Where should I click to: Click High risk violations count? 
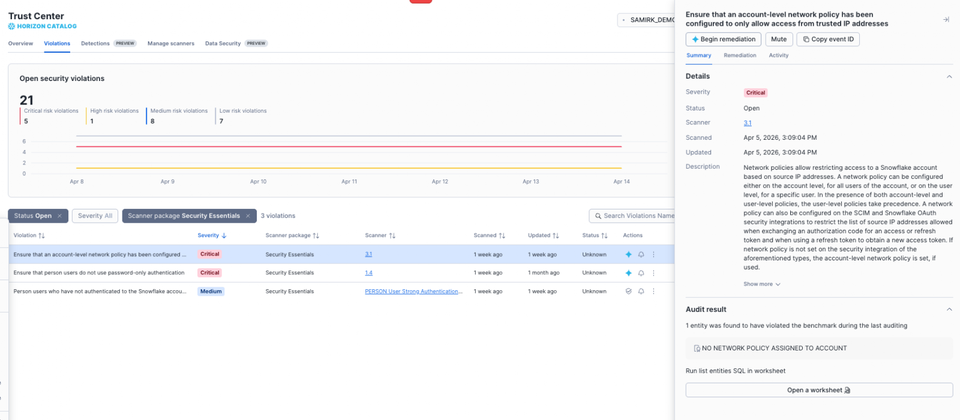pos(91,121)
